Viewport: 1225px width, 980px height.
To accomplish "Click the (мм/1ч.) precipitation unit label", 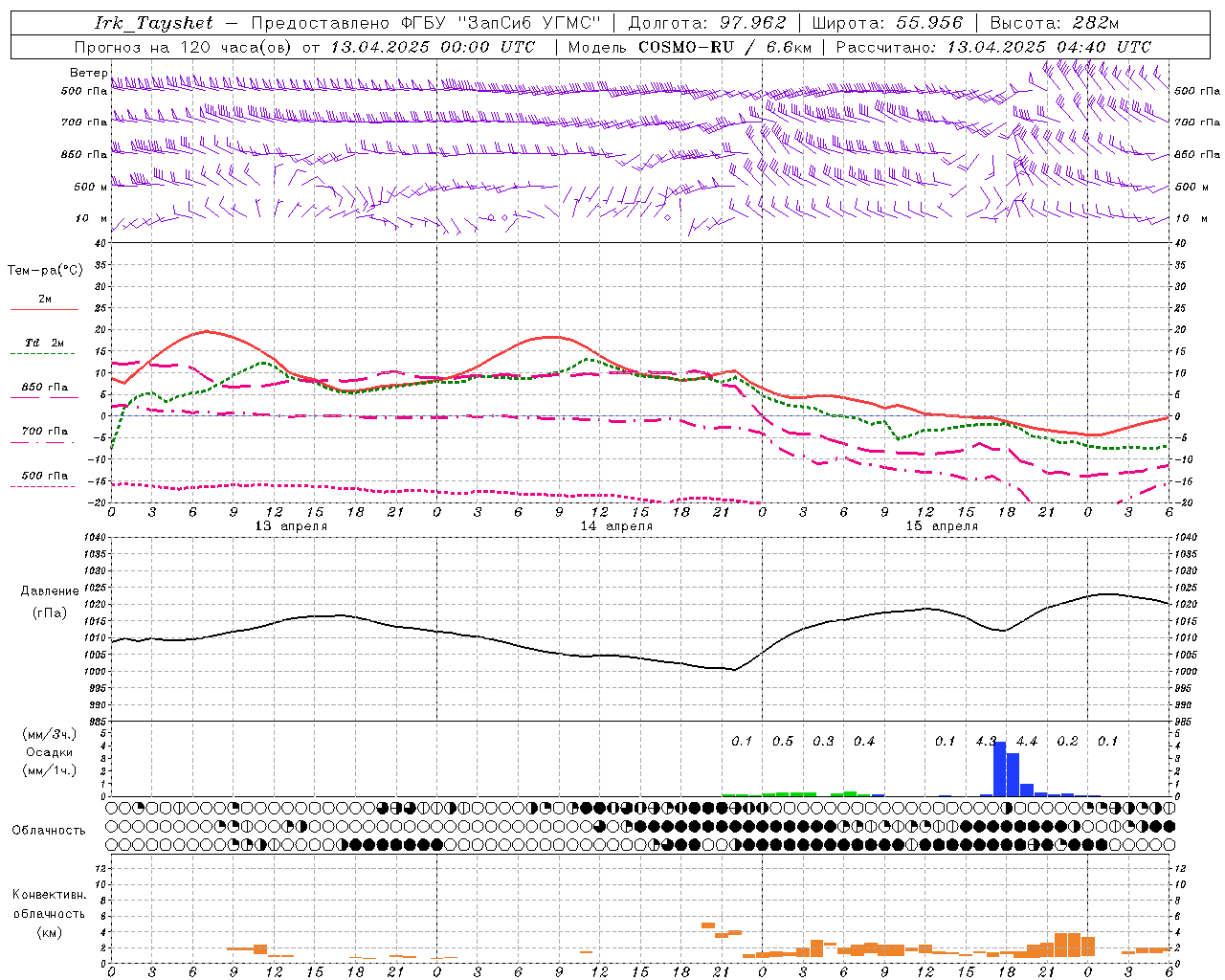I will point(50,770).
